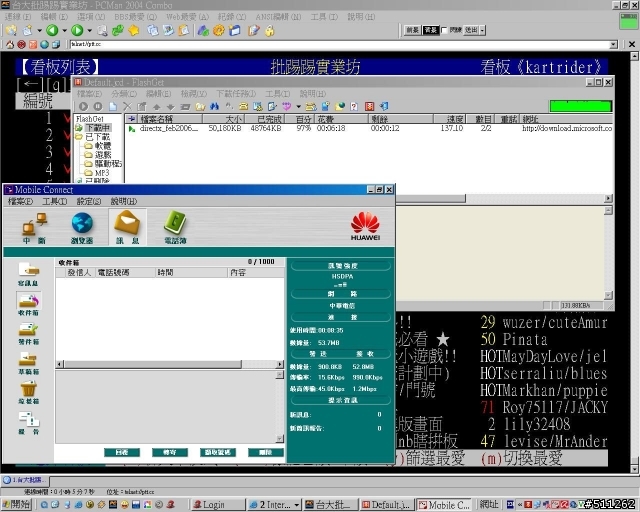Open Mobile Connect 設定(S) menu
640x512 pixels.
(89, 201)
